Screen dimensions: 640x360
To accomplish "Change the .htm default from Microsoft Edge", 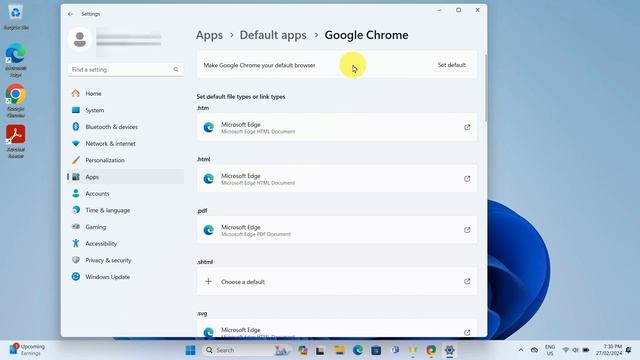I will click(x=337, y=127).
